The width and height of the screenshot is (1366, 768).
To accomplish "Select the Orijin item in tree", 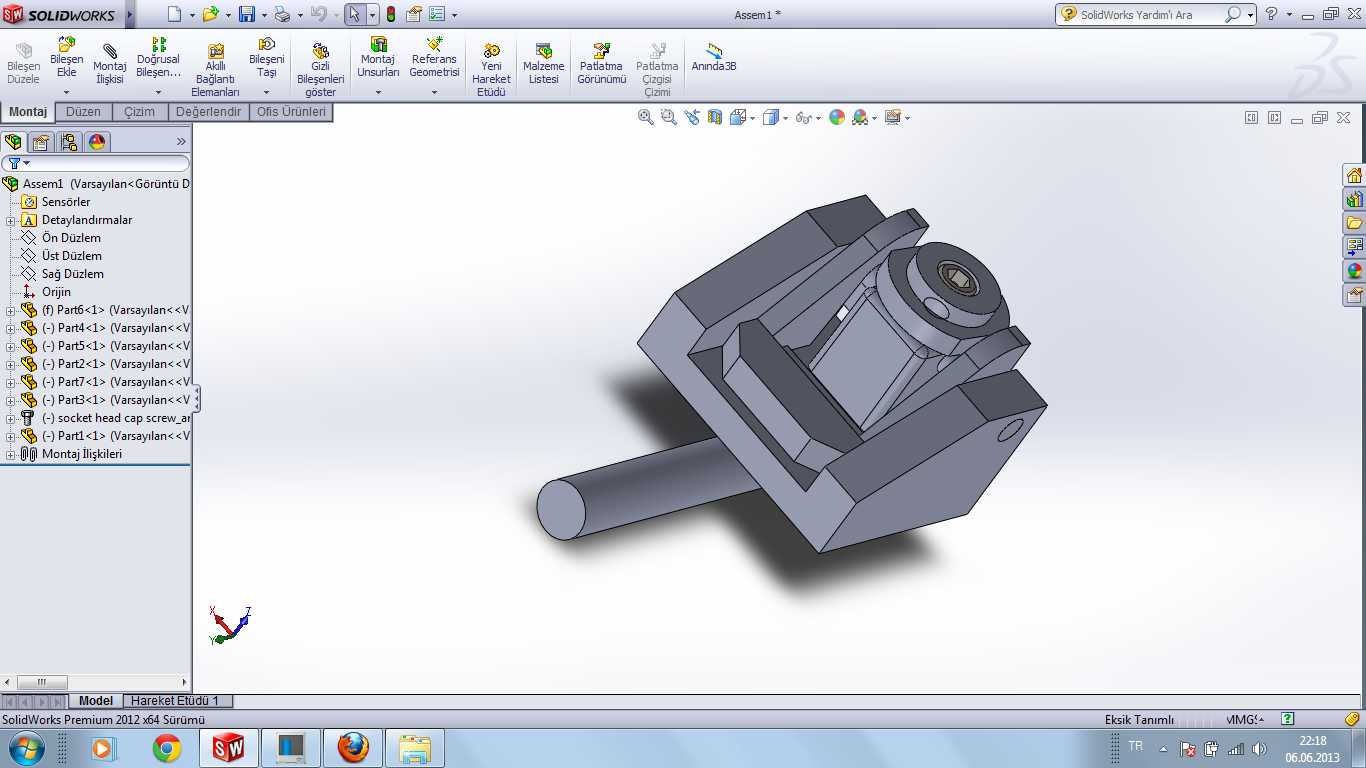I will 56,292.
